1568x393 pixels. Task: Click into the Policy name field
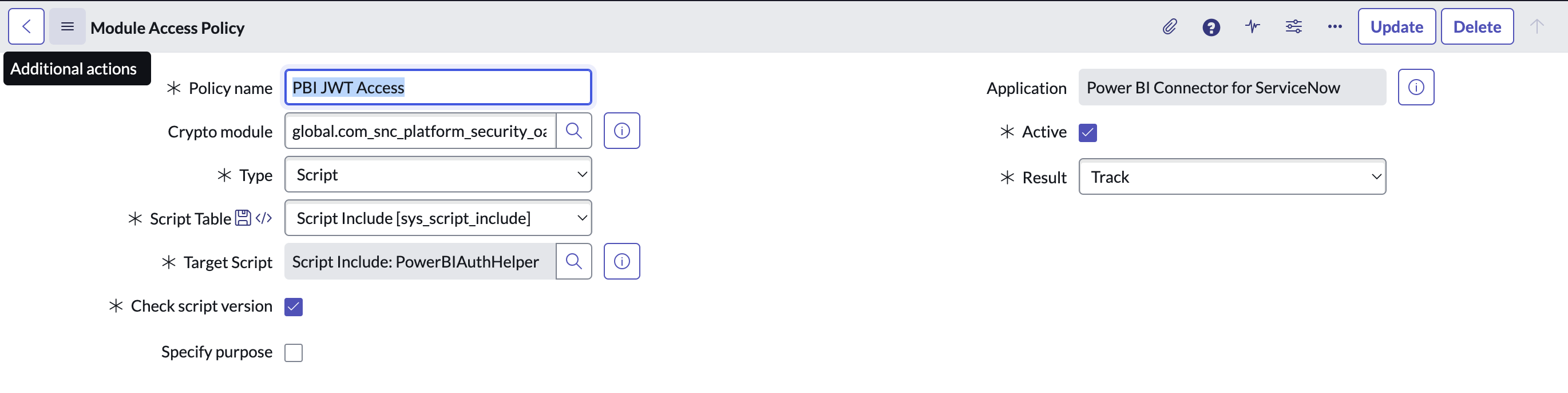(x=438, y=88)
